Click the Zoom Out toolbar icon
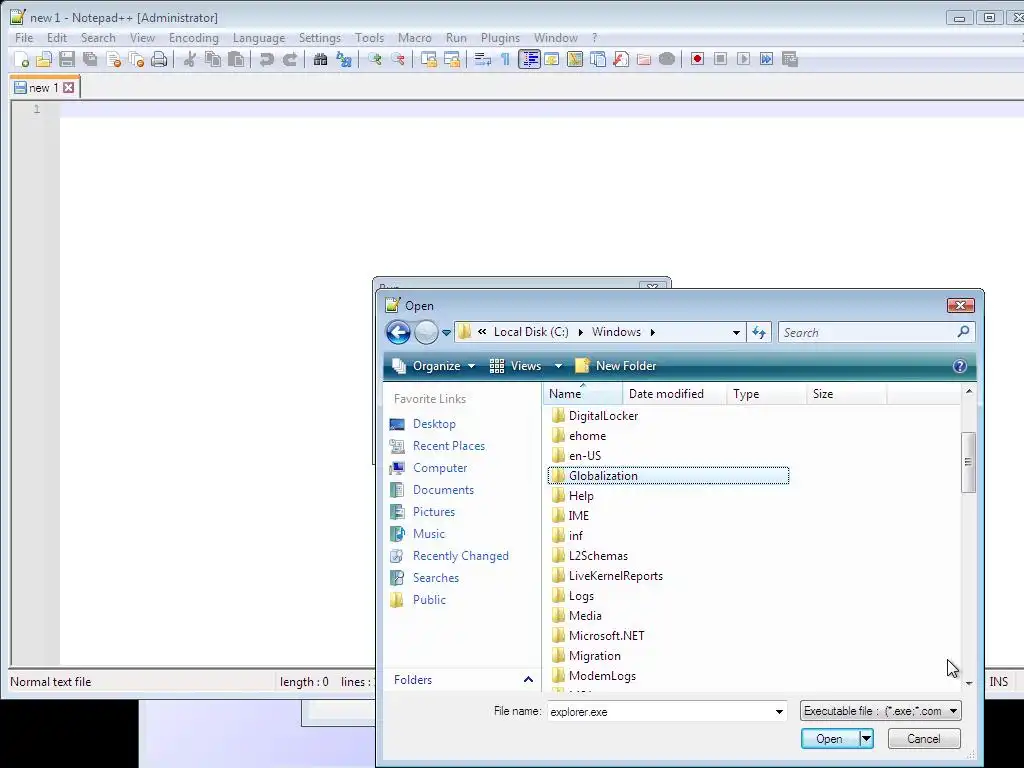 click(398, 59)
